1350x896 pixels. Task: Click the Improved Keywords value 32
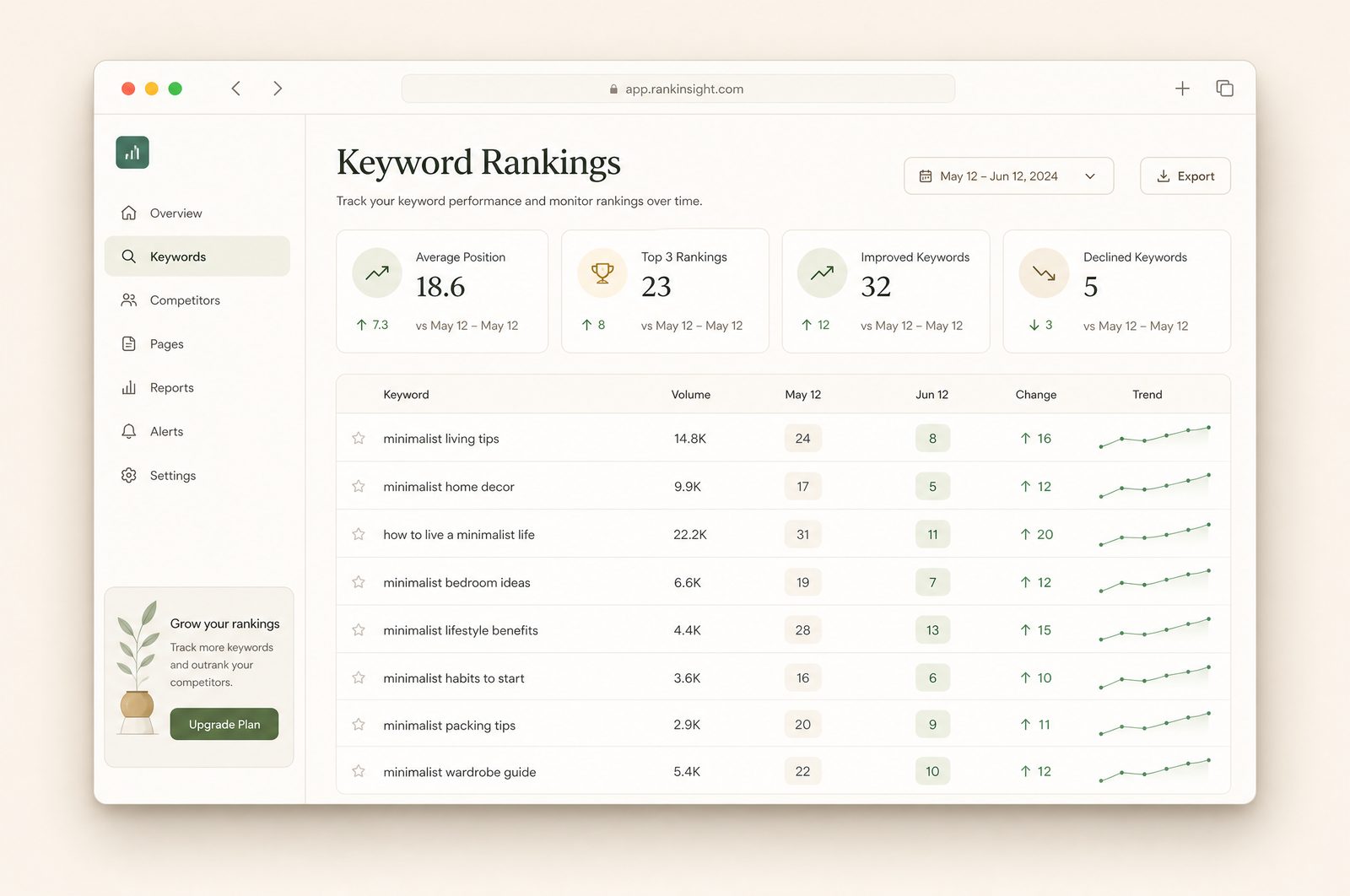(876, 287)
